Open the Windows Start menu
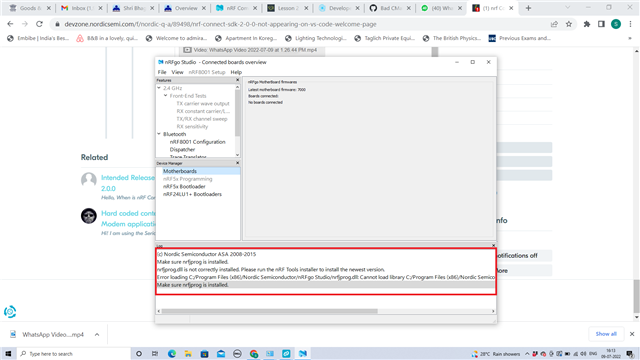The height and width of the screenshot is (360, 640). point(8,353)
